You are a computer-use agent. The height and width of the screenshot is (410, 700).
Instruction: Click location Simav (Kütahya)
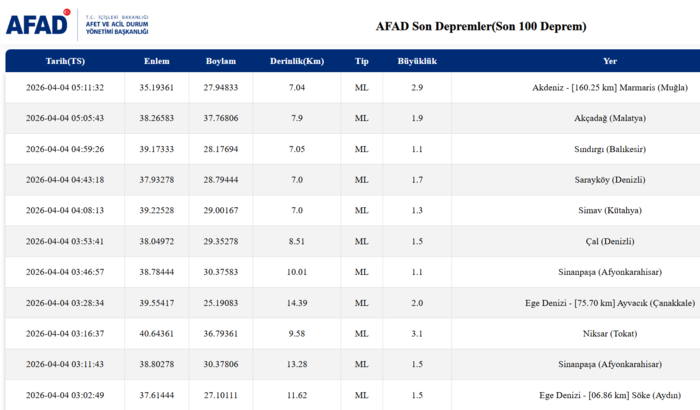point(610,210)
